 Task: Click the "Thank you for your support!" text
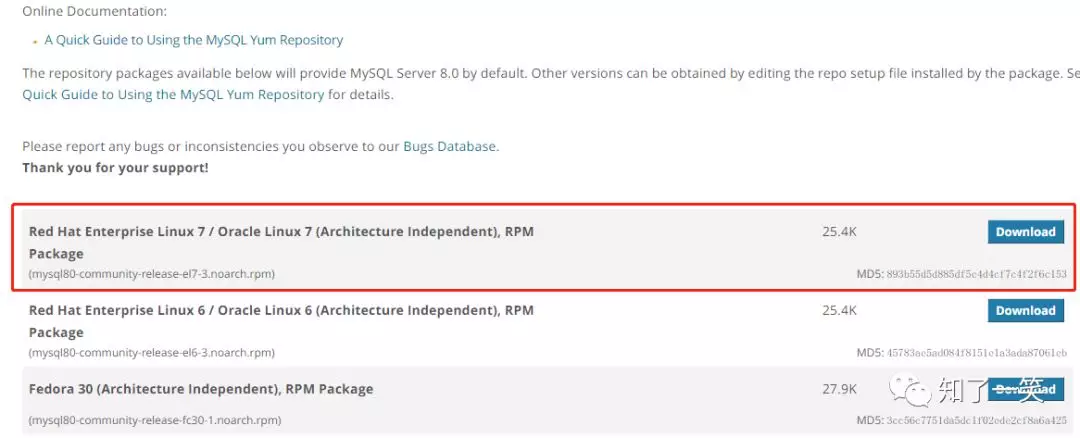(115, 167)
